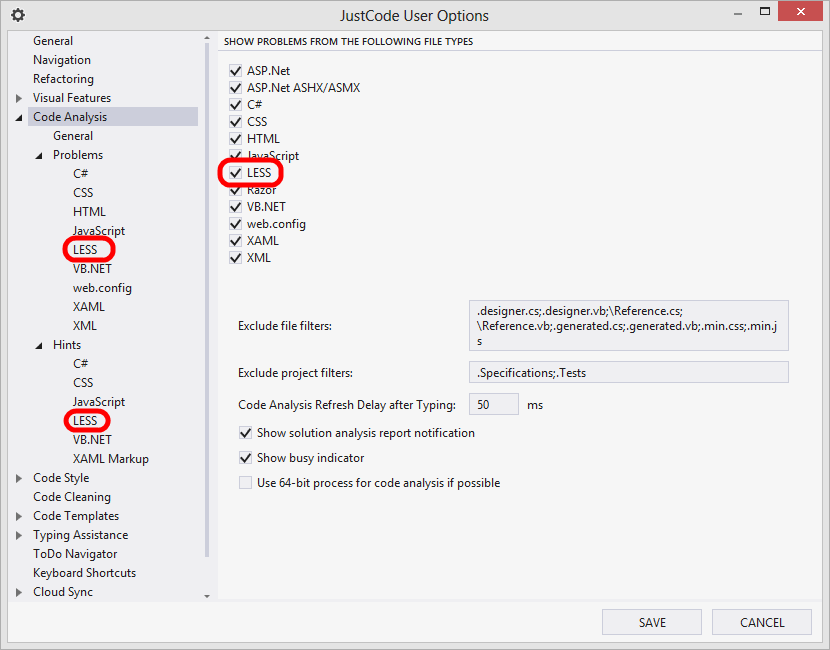Disable Show solution analysis report notification

245,433
